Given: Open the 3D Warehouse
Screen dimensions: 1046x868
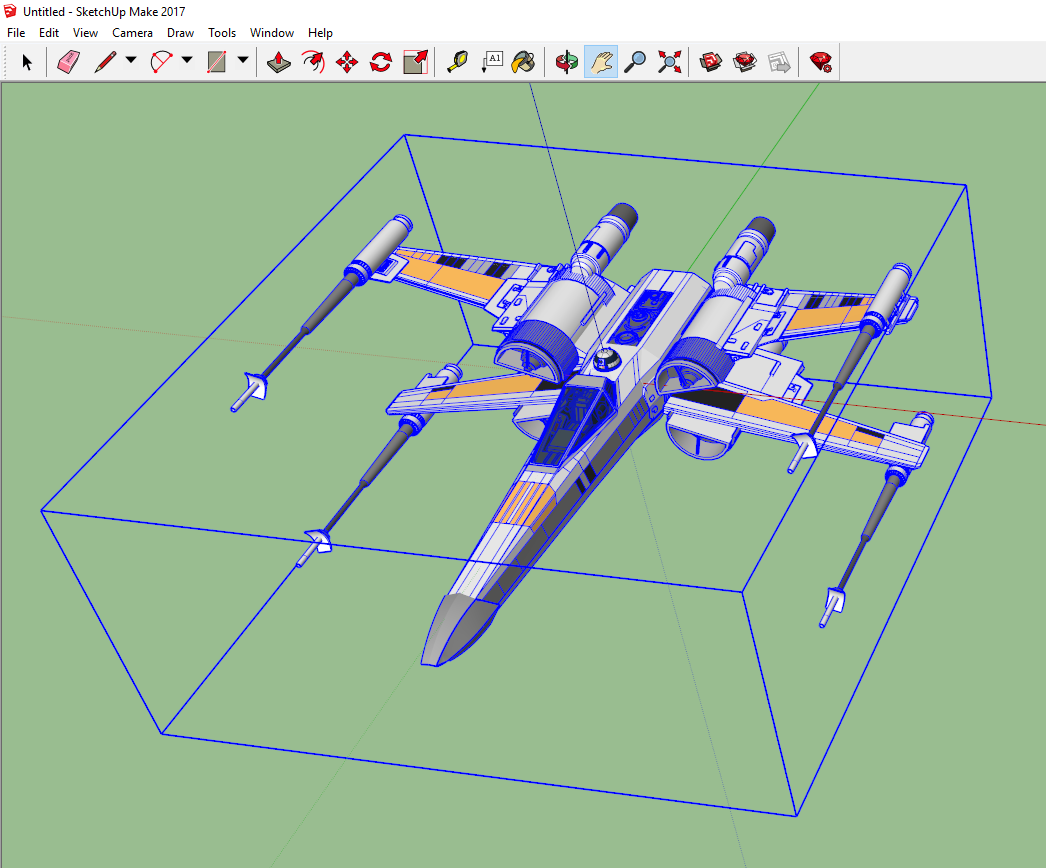Looking at the screenshot, I should tap(711, 62).
